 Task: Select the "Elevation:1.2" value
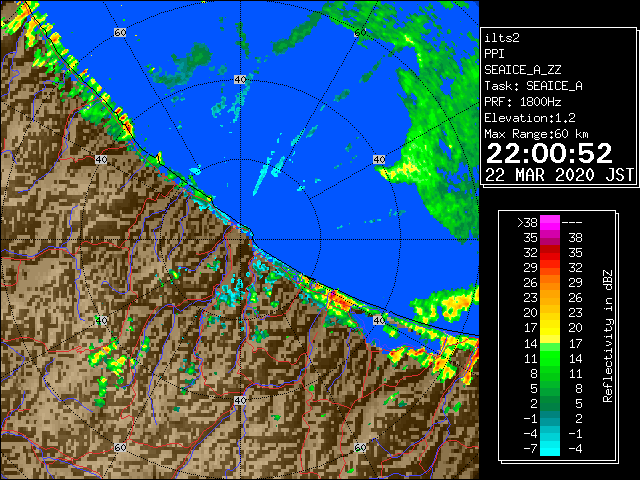pos(530,118)
